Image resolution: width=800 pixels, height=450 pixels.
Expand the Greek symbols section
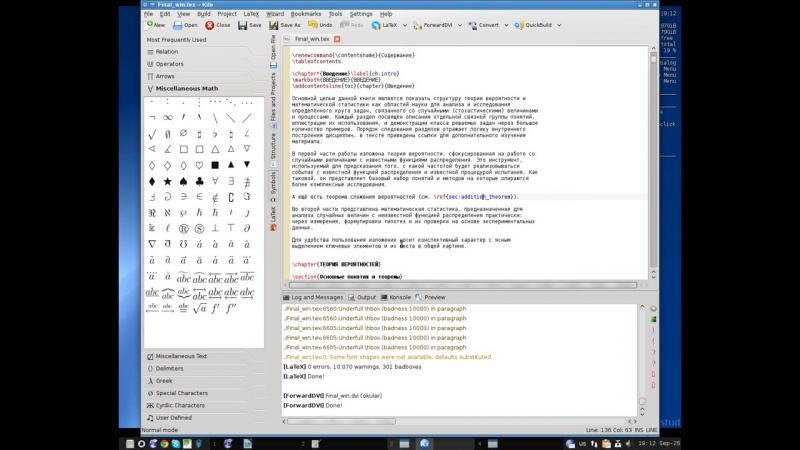(x=164, y=381)
